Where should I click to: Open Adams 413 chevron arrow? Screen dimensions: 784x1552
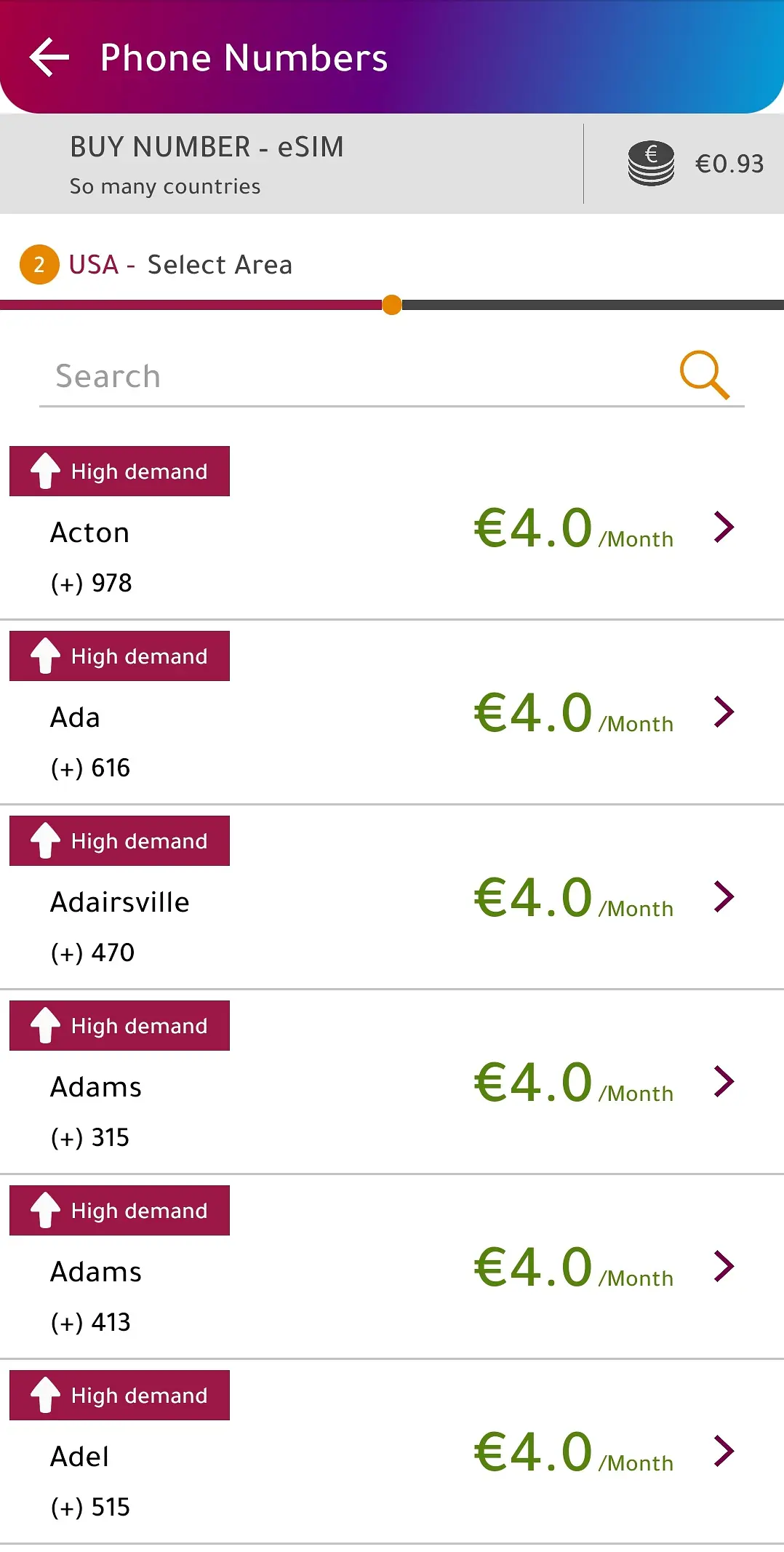pos(724,1267)
